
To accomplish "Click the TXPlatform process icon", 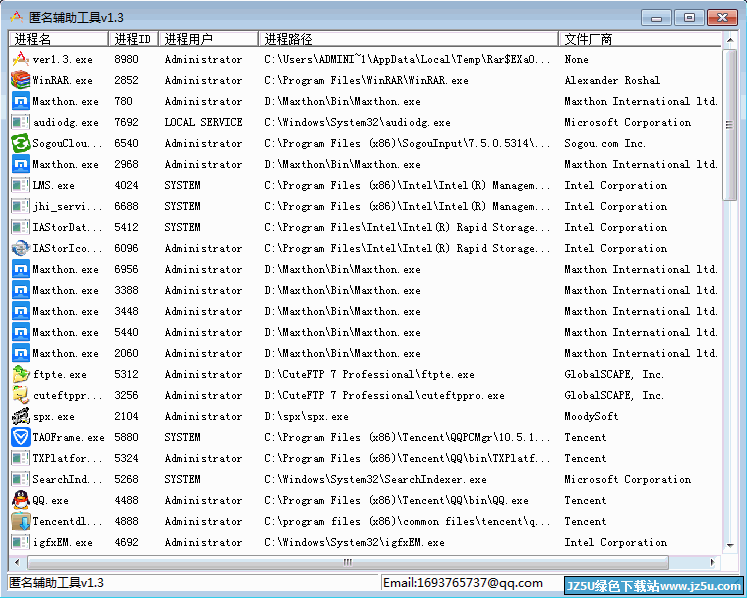I will [x=20, y=458].
